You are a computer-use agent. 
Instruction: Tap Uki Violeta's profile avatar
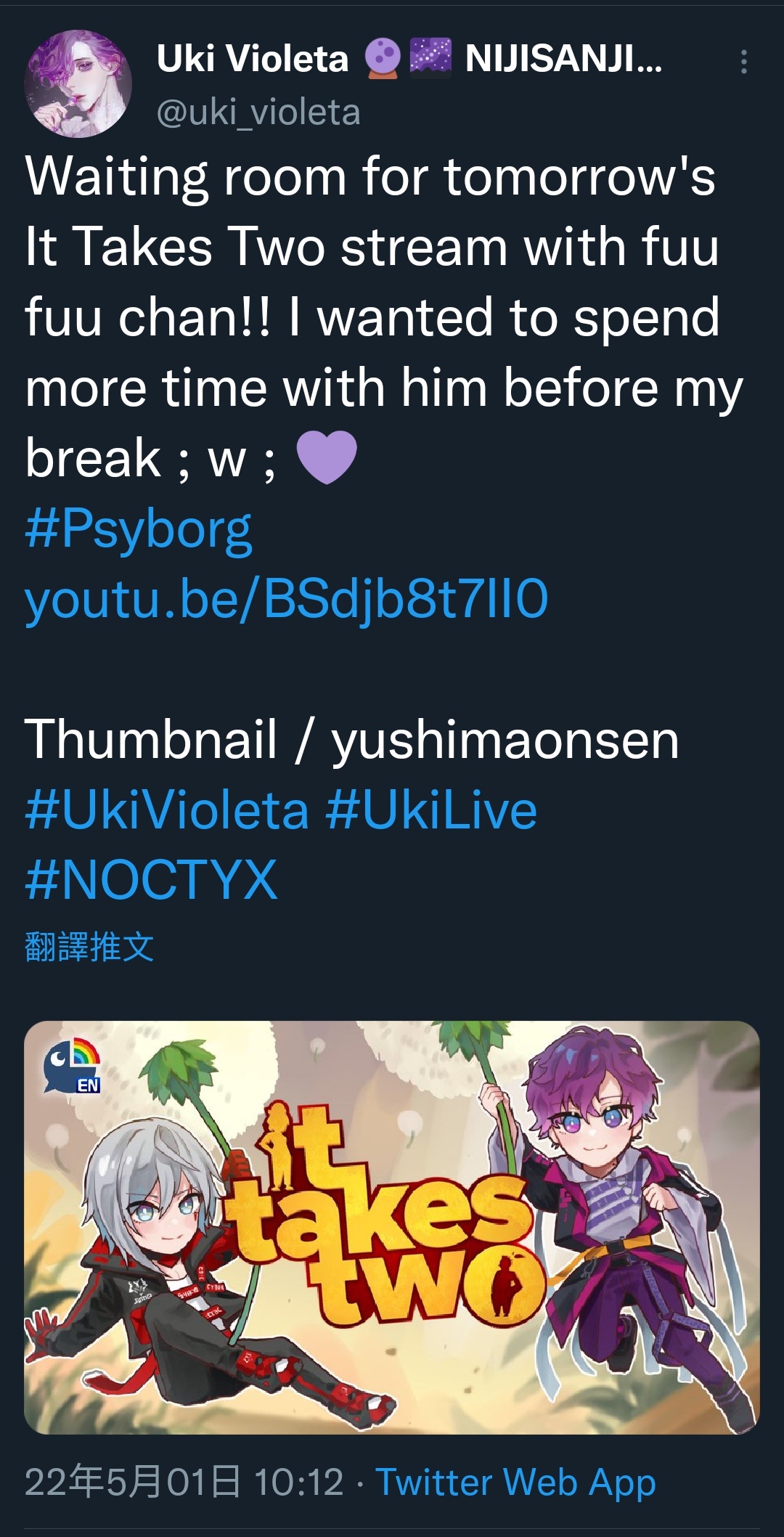tap(78, 83)
